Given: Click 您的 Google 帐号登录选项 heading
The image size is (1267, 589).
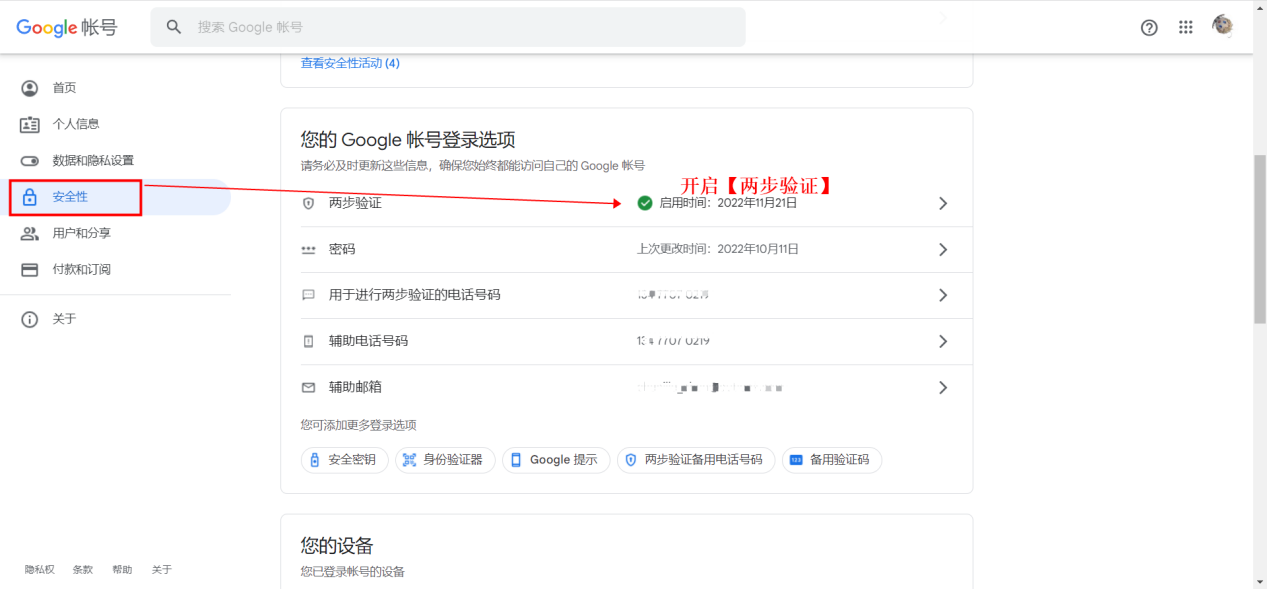Looking at the screenshot, I should [x=408, y=140].
